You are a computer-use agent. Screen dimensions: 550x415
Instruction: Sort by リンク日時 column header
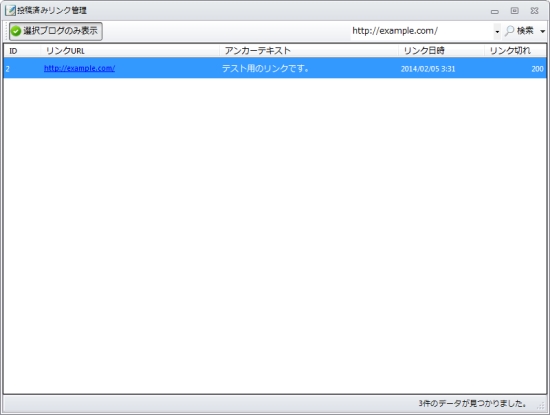coord(442,51)
